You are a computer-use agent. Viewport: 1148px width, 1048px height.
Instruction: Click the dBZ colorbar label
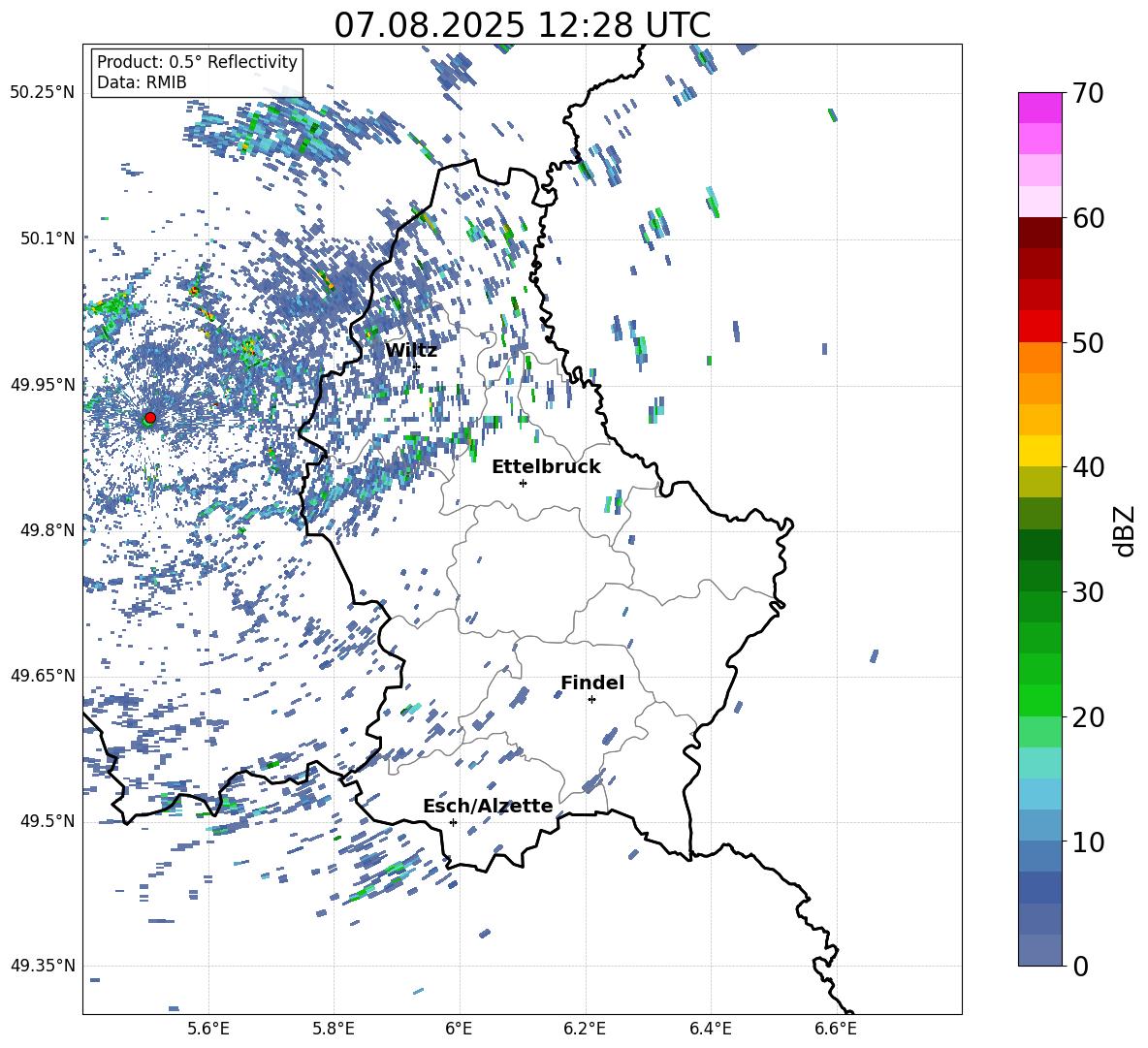[1124, 530]
